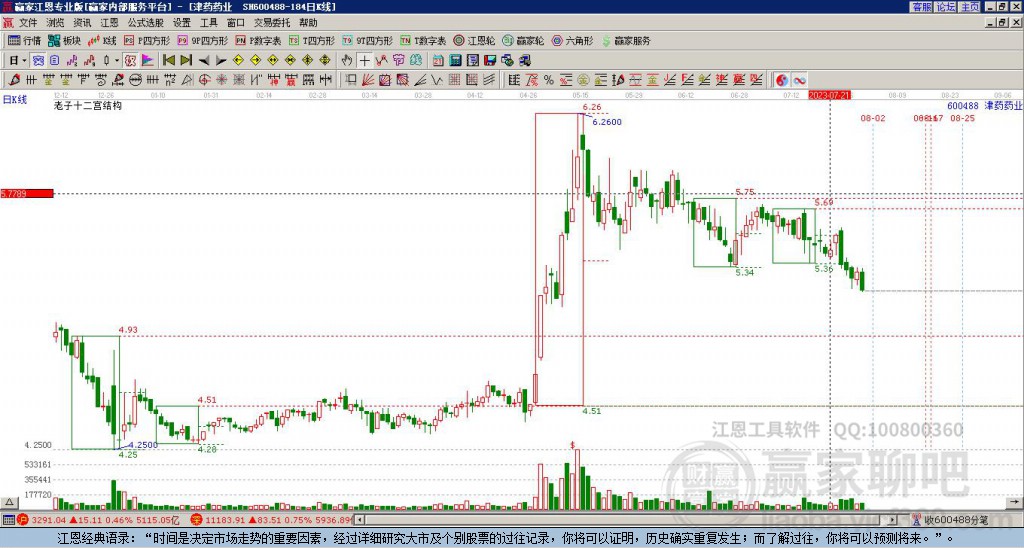
Task: Select the percent % line tool
Action: pyautogui.click(x=549, y=80)
